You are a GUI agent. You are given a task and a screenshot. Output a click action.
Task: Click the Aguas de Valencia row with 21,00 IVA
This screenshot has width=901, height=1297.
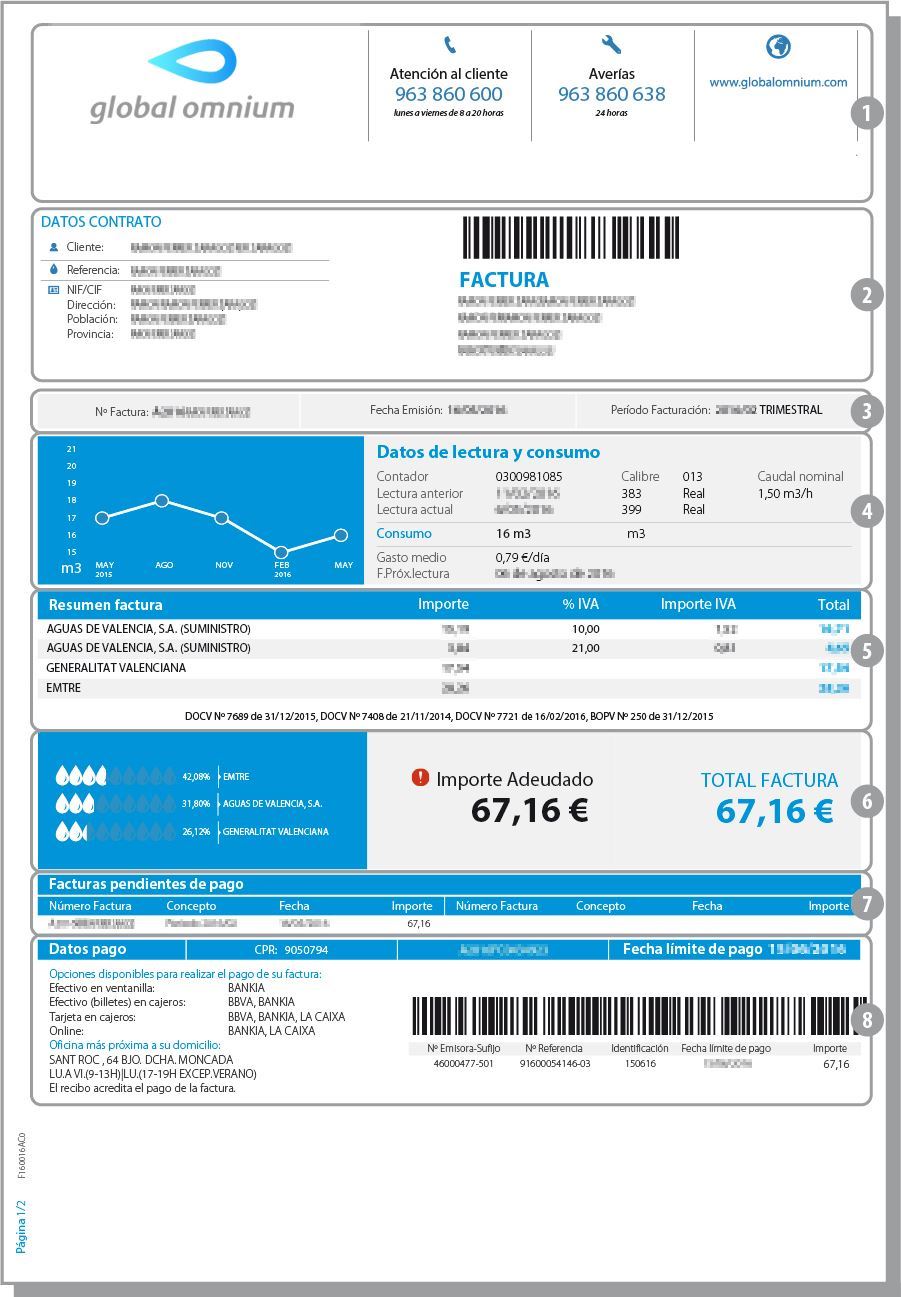[449, 648]
